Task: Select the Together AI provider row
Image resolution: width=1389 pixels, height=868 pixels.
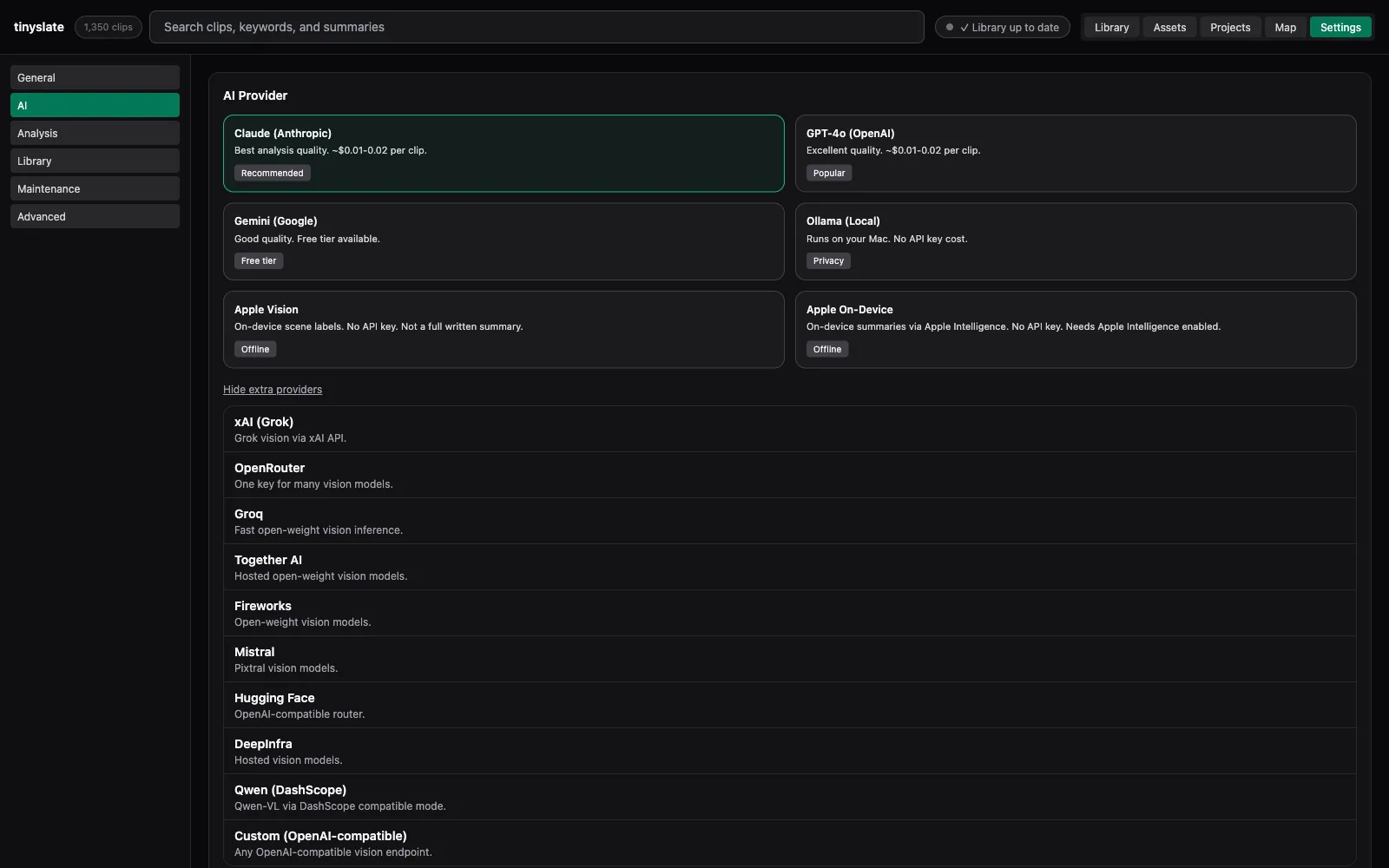Action: pos(790,567)
